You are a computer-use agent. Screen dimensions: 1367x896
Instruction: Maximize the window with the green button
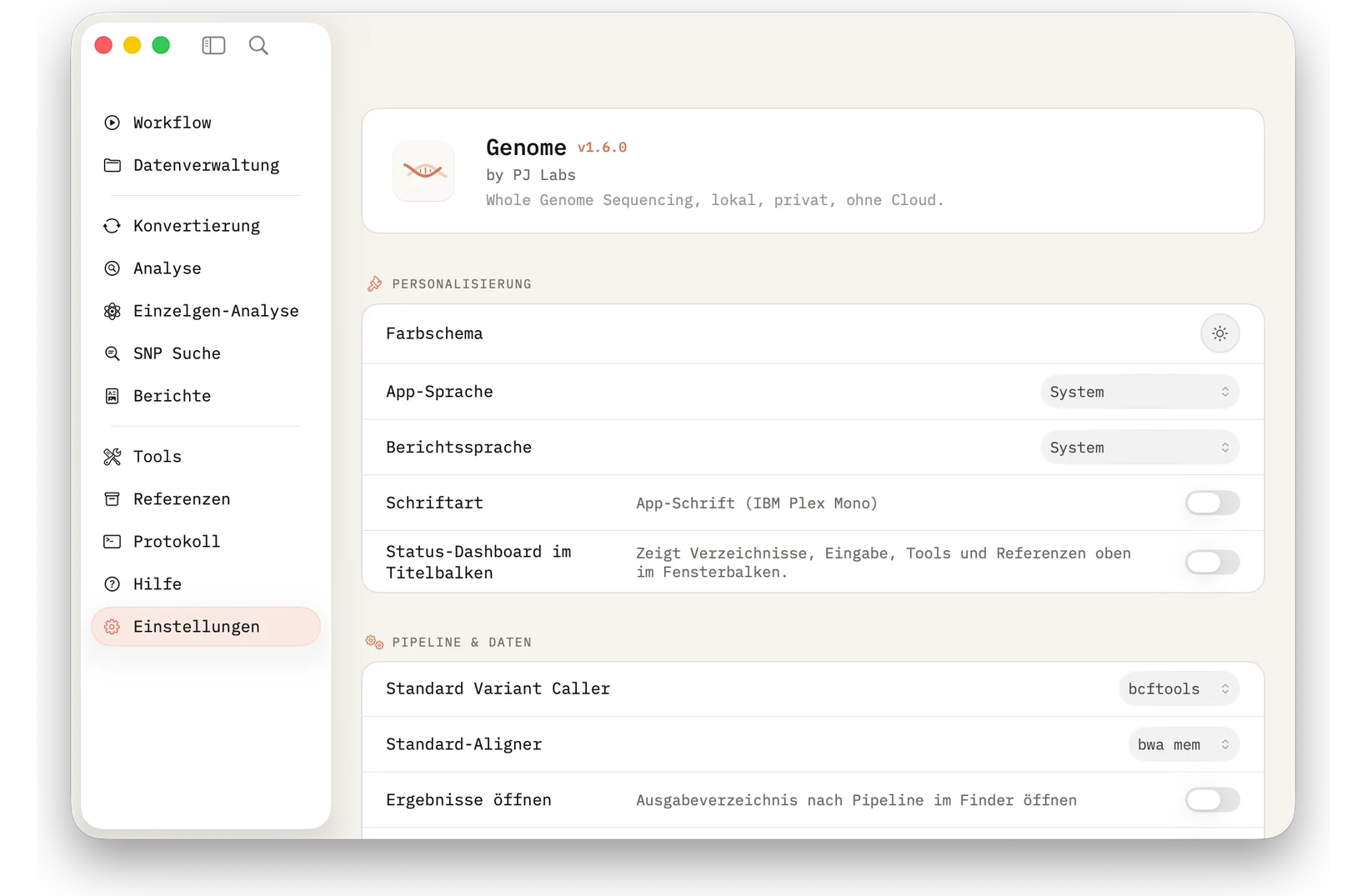coord(161,45)
